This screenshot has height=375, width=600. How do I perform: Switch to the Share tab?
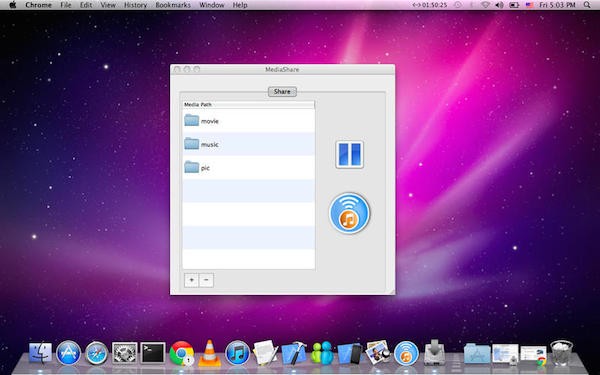click(282, 92)
